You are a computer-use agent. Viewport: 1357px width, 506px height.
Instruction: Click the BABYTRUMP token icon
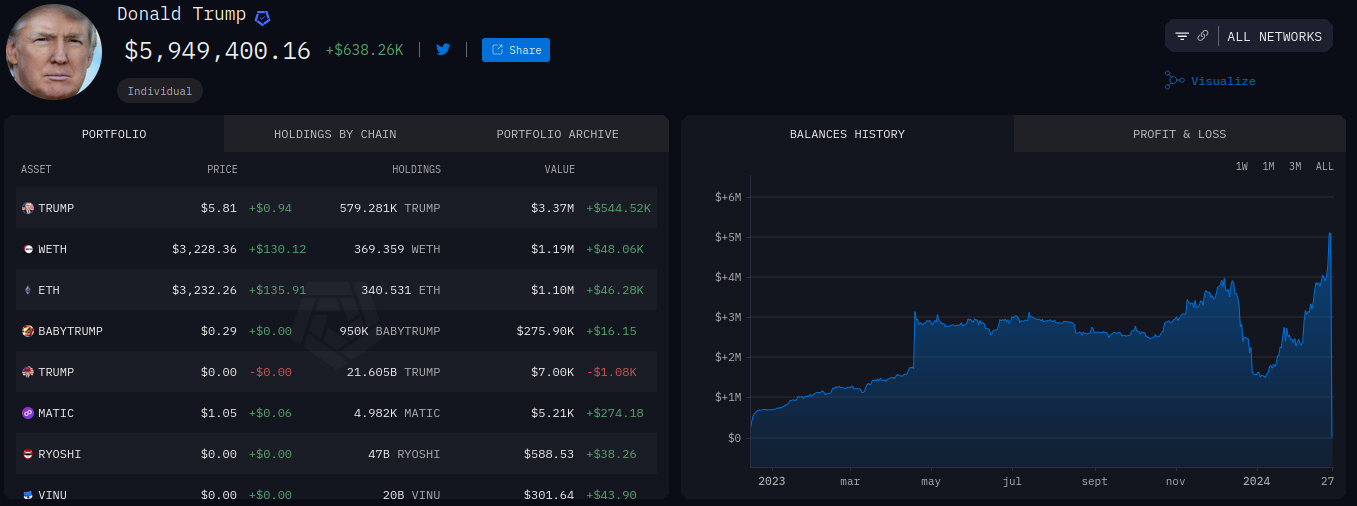point(28,331)
